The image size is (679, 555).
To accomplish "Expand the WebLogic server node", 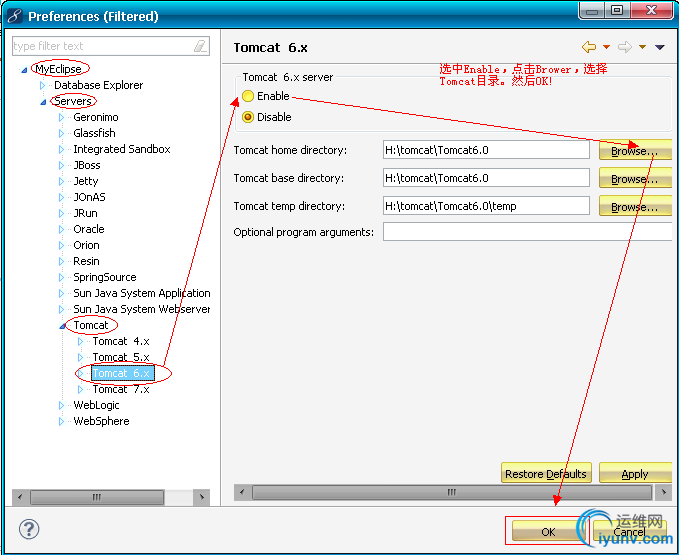I will coord(61,406).
